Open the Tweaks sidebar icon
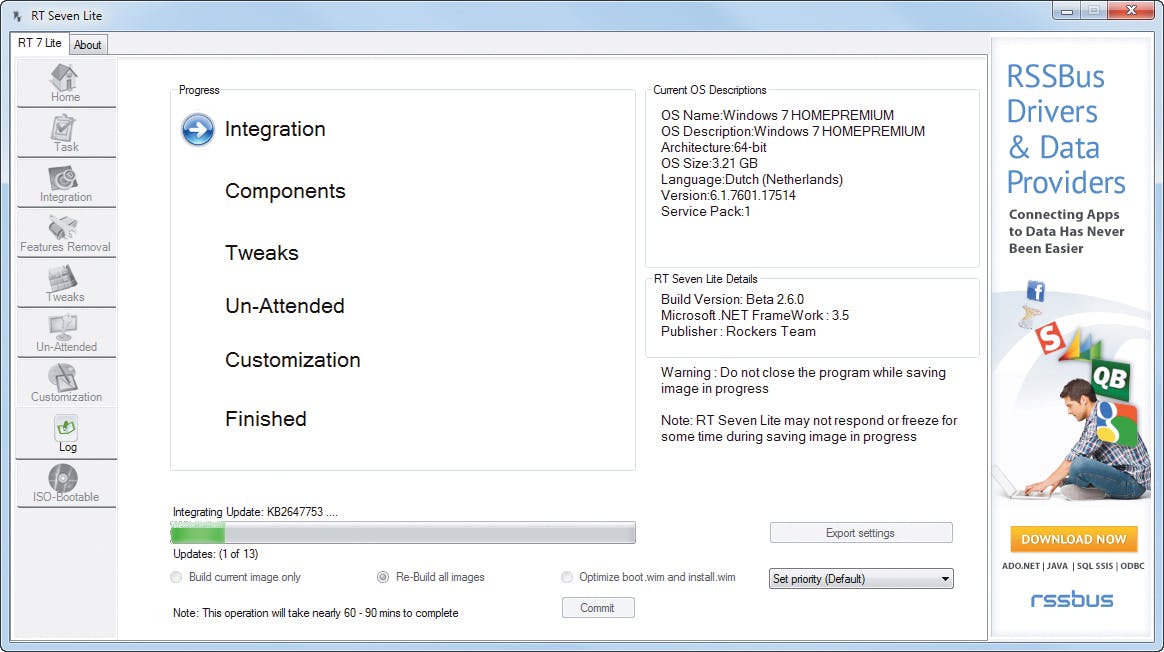The width and height of the screenshot is (1164, 652). [66, 284]
